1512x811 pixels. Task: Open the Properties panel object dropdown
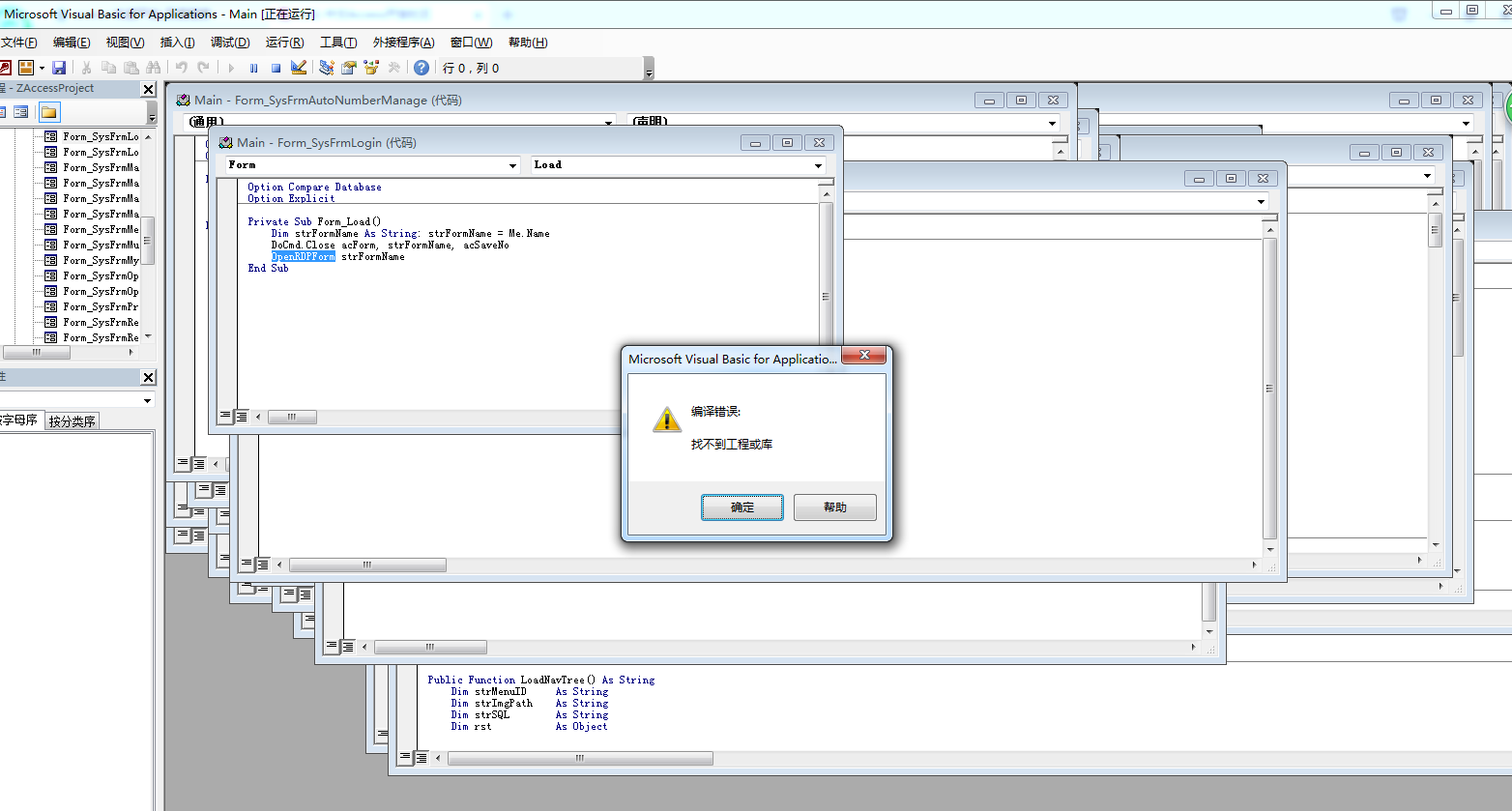coord(148,400)
